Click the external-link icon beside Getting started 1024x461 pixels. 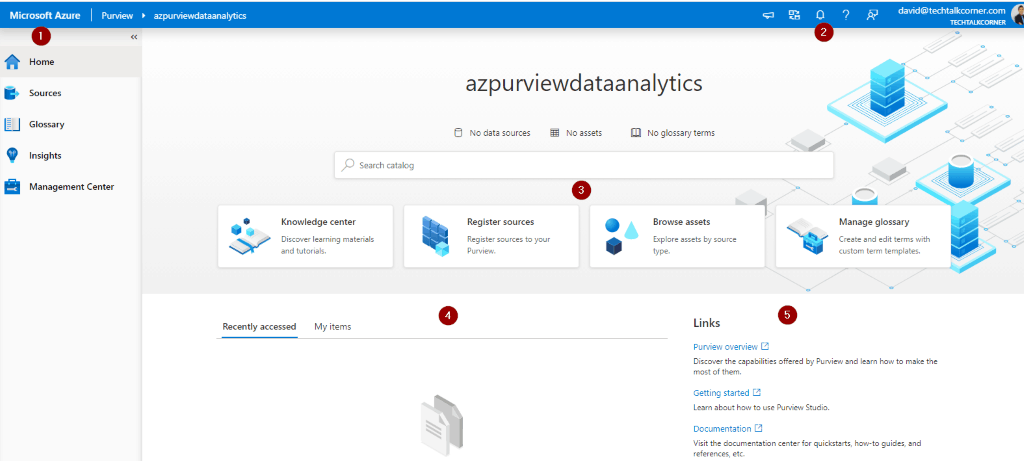point(757,392)
